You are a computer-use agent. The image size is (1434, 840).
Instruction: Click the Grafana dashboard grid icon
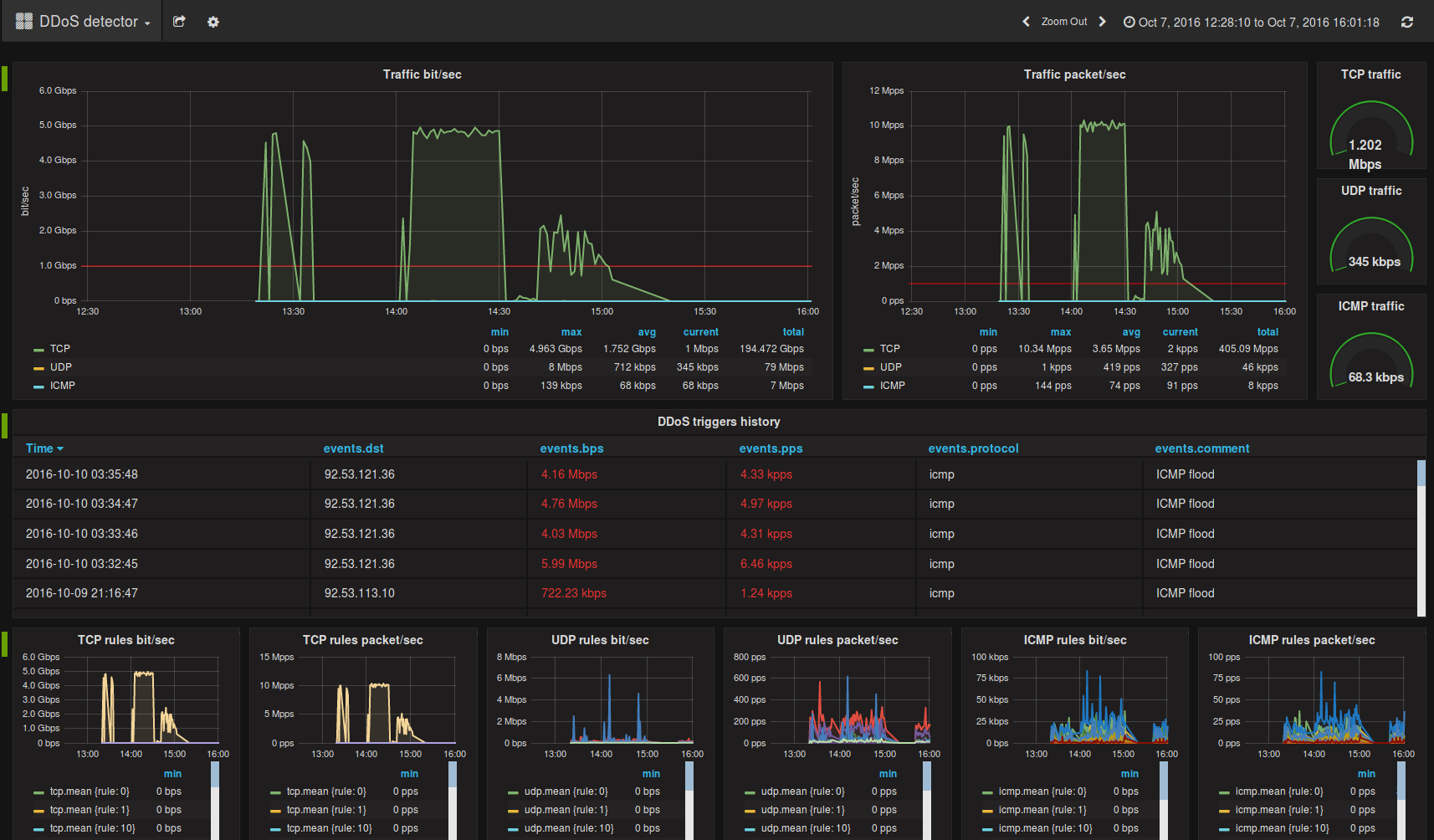coord(23,22)
